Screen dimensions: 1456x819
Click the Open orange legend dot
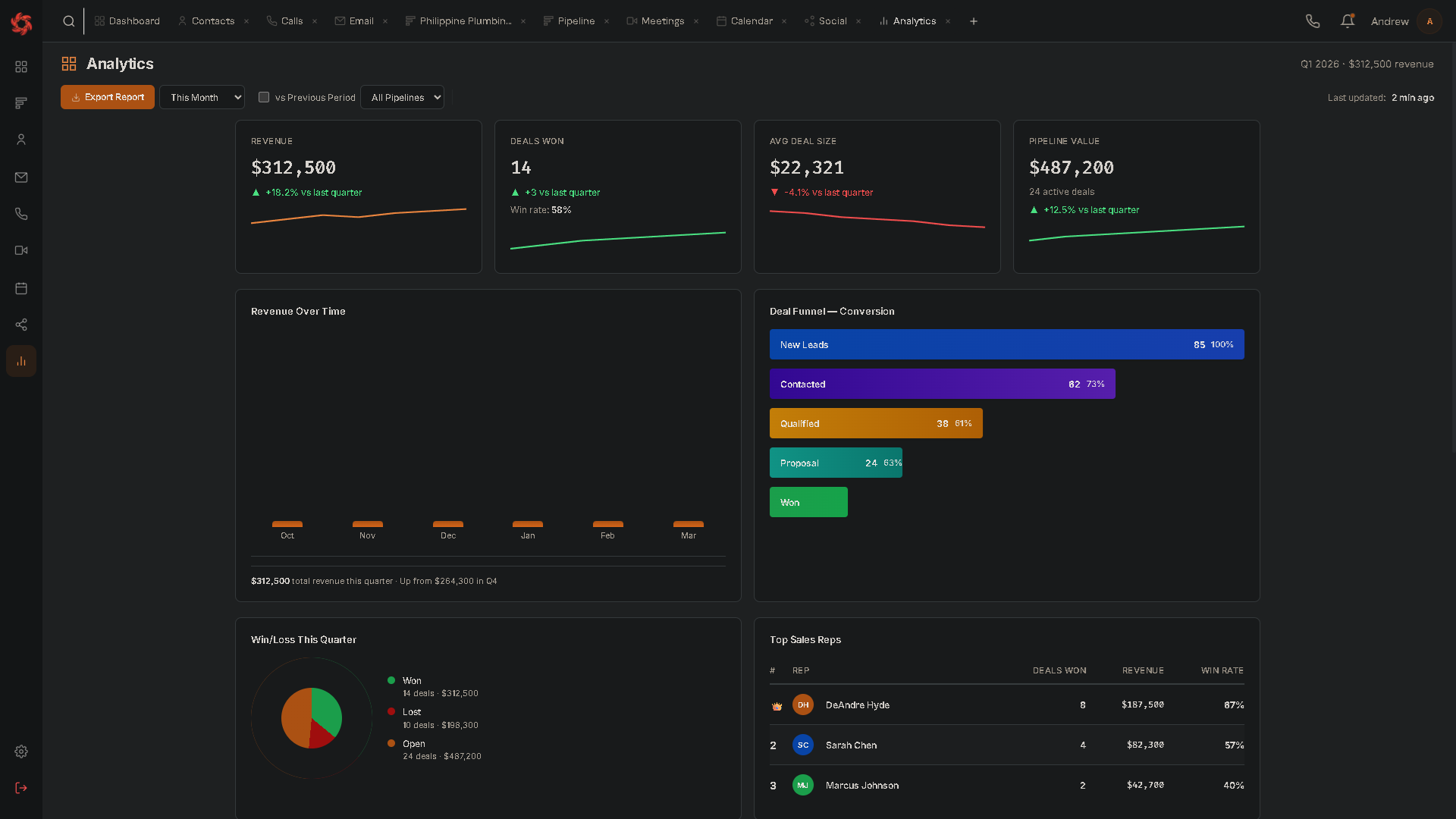391,743
